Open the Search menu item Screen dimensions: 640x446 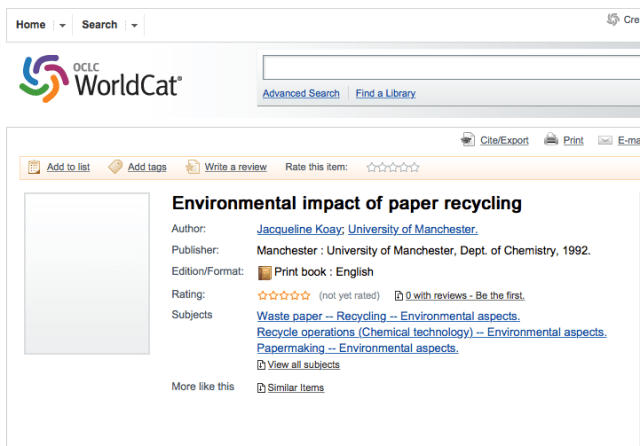pos(99,25)
